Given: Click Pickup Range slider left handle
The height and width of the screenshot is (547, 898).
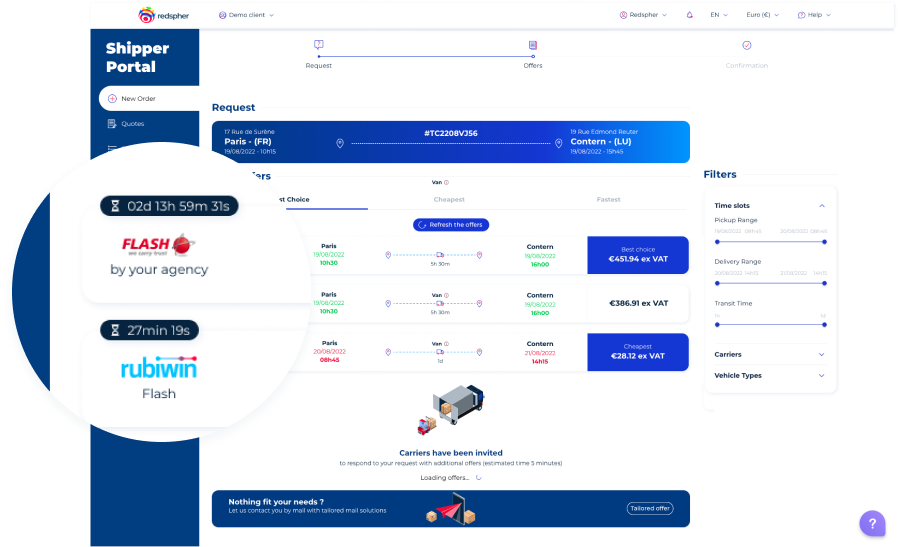Looking at the screenshot, I should click(717, 242).
